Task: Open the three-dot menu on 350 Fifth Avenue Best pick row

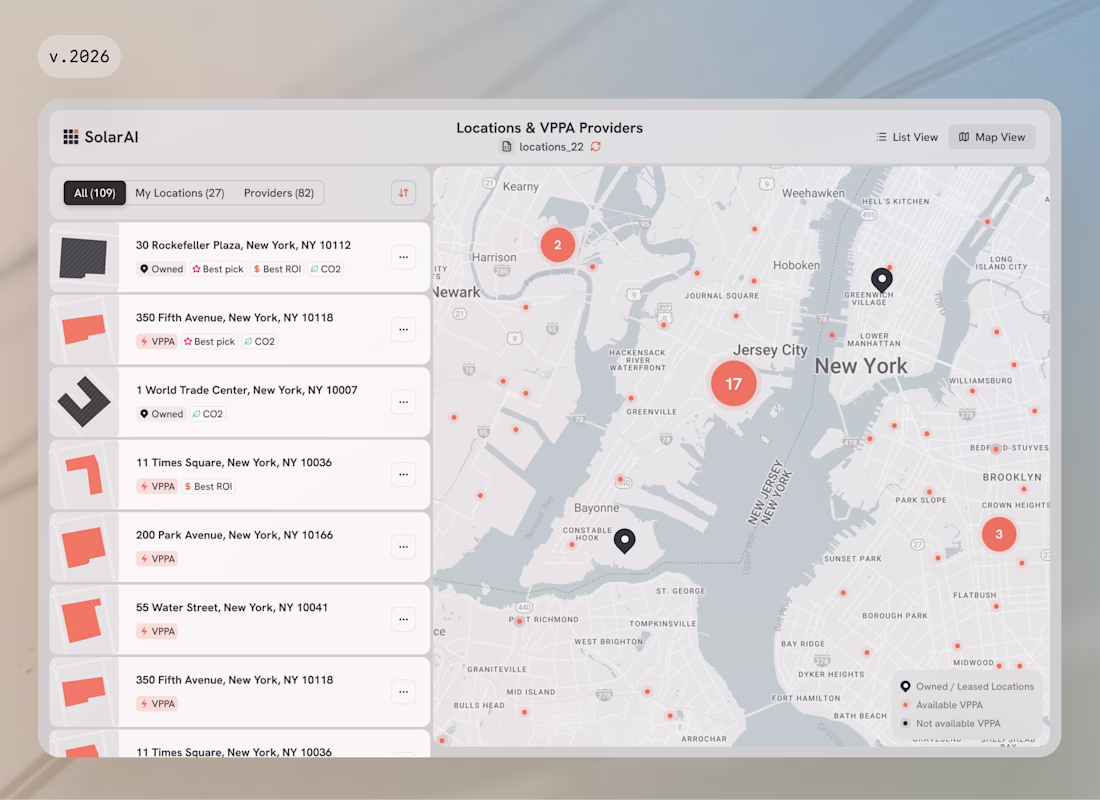Action: click(x=403, y=329)
